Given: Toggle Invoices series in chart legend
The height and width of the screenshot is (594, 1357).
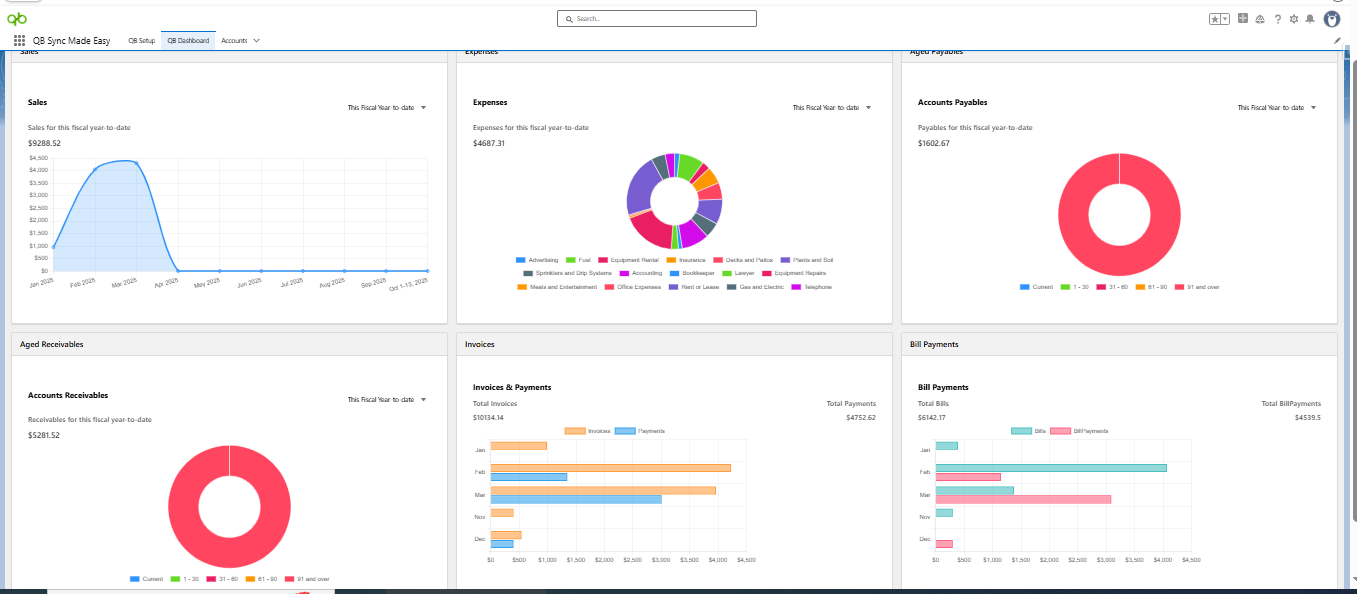Looking at the screenshot, I should (588, 431).
